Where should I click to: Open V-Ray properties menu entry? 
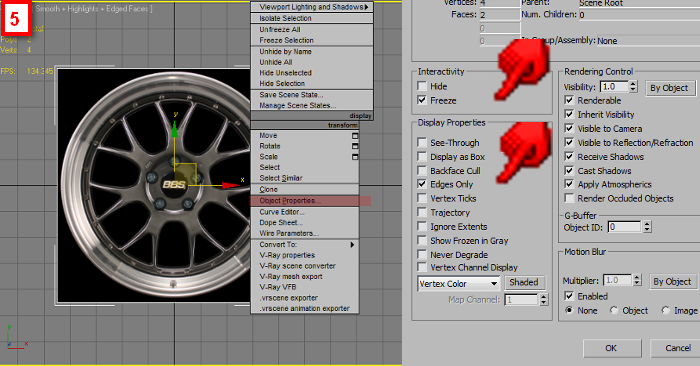(x=305, y=255)
